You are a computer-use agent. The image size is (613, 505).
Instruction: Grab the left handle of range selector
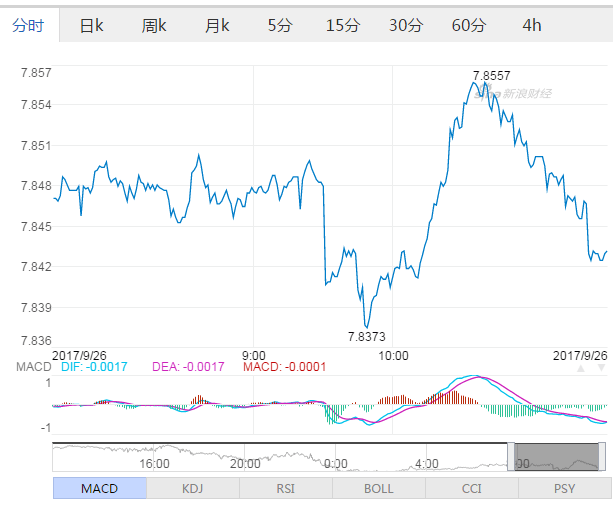(511, 457)
